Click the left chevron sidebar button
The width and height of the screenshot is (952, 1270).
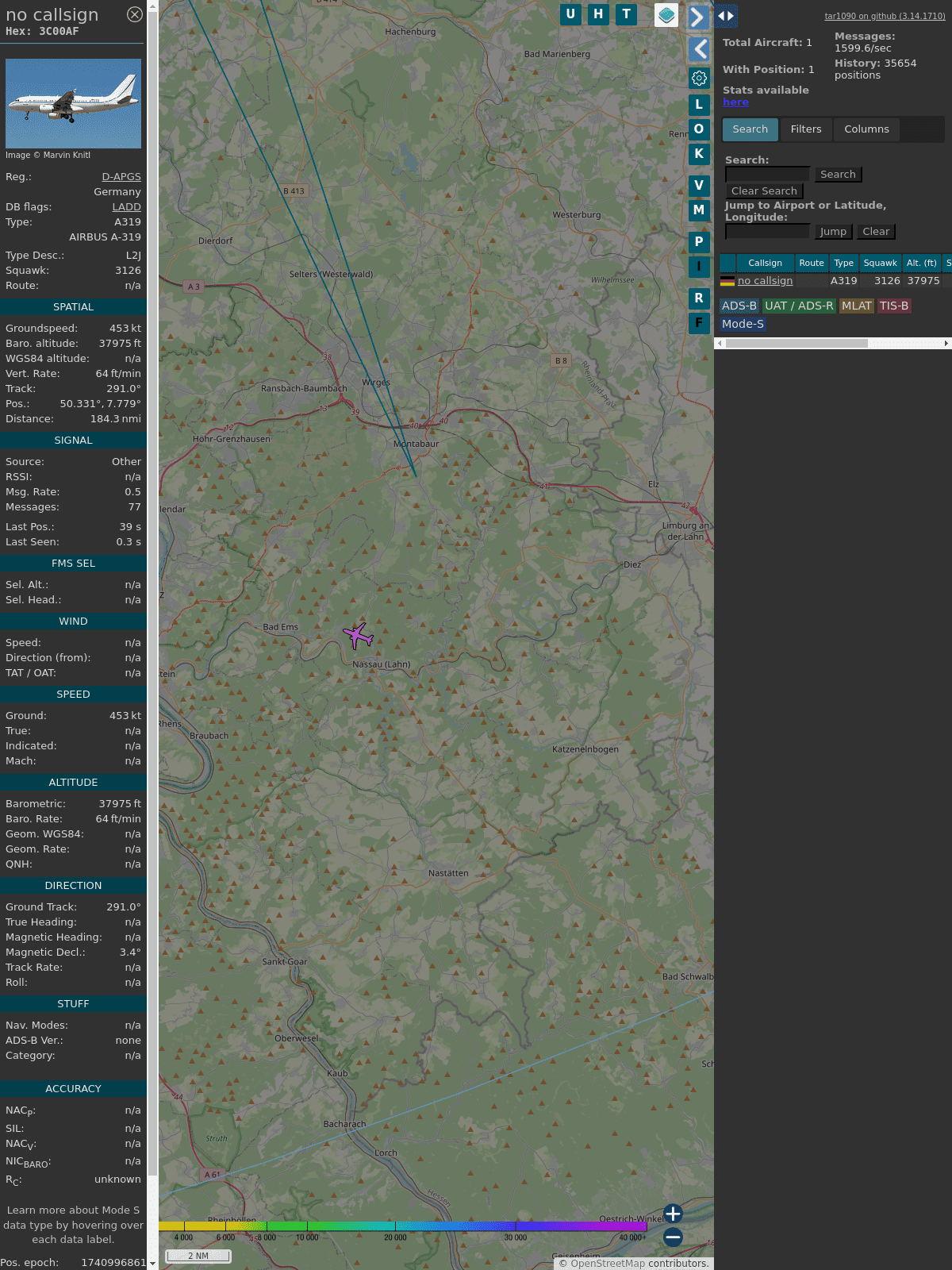[699, 49]
